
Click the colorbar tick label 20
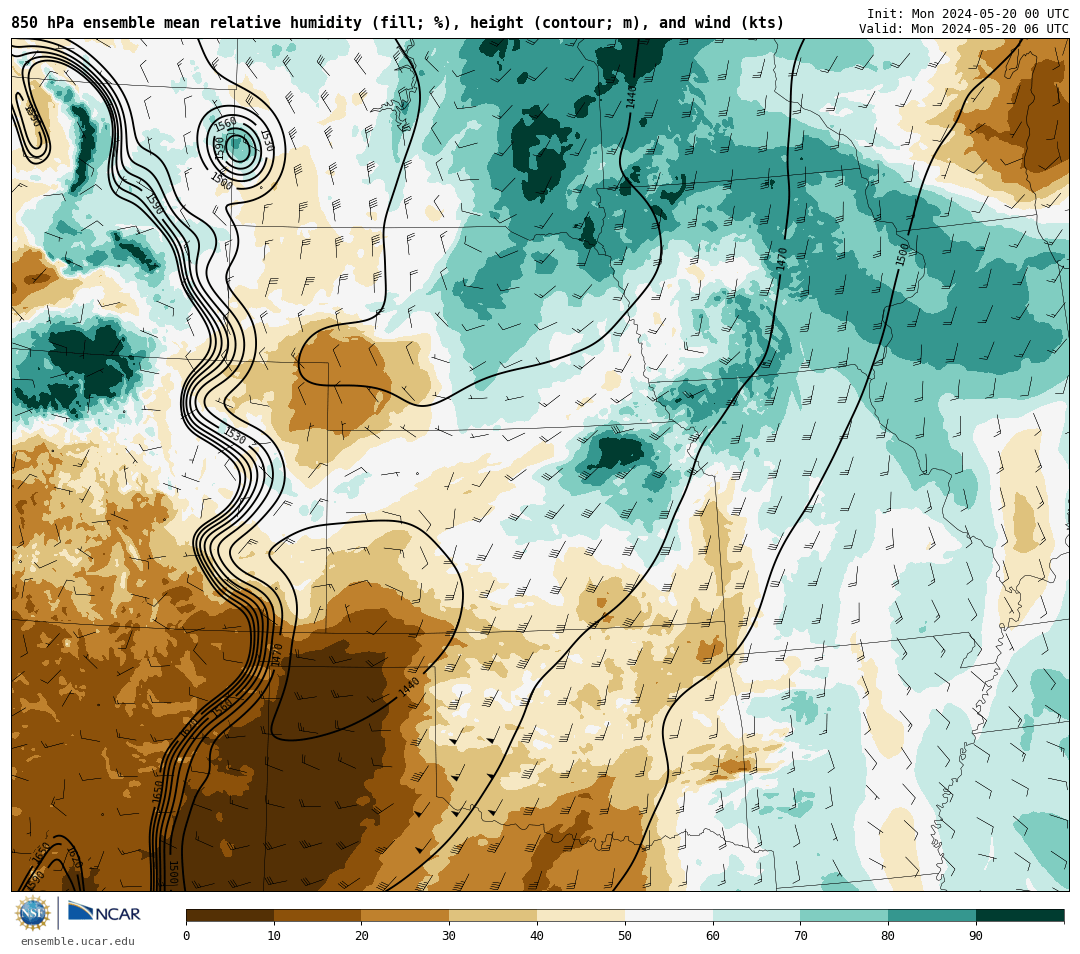click(x=362, y=935)
